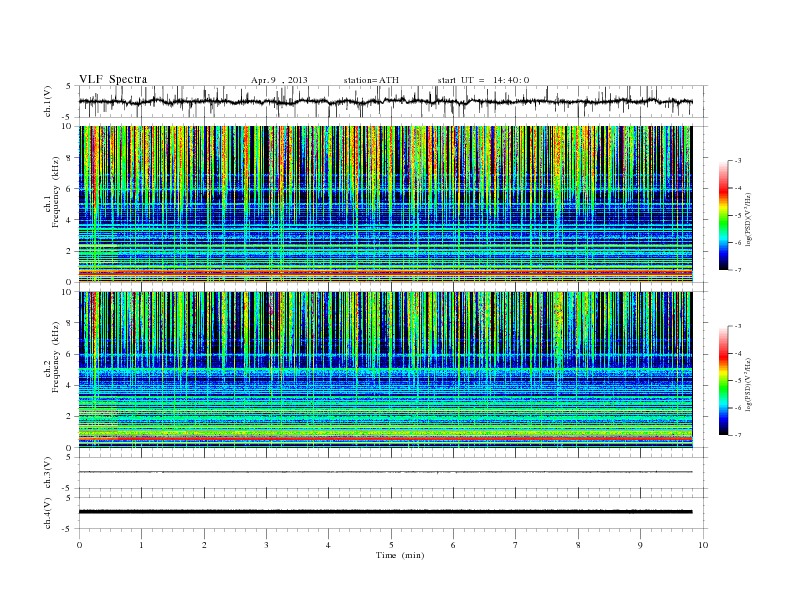Click the ch.1 PSD color scale bar
The image size is (792, 612).
point(724,216)
